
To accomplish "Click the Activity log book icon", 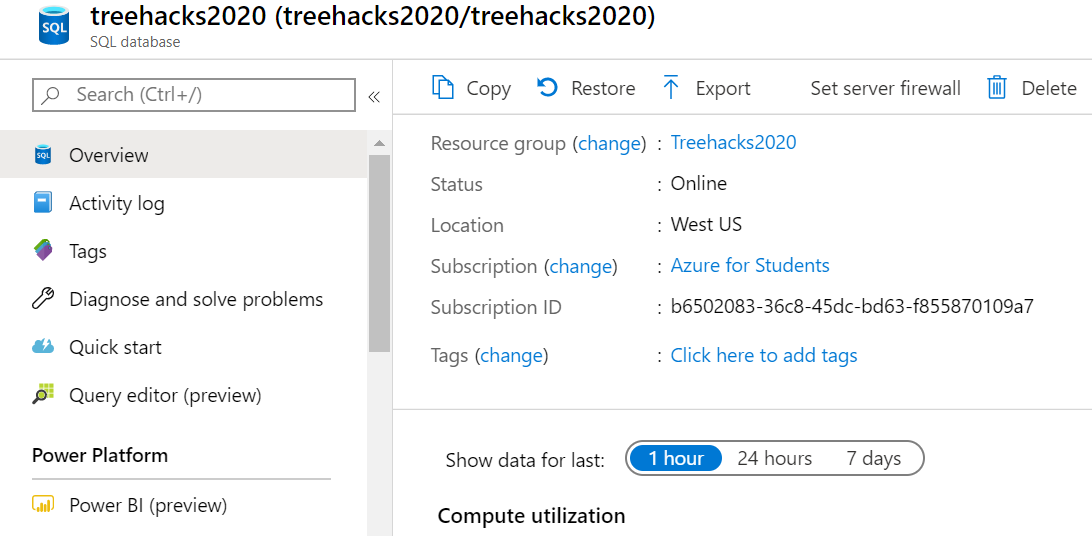I will [43, 203].
